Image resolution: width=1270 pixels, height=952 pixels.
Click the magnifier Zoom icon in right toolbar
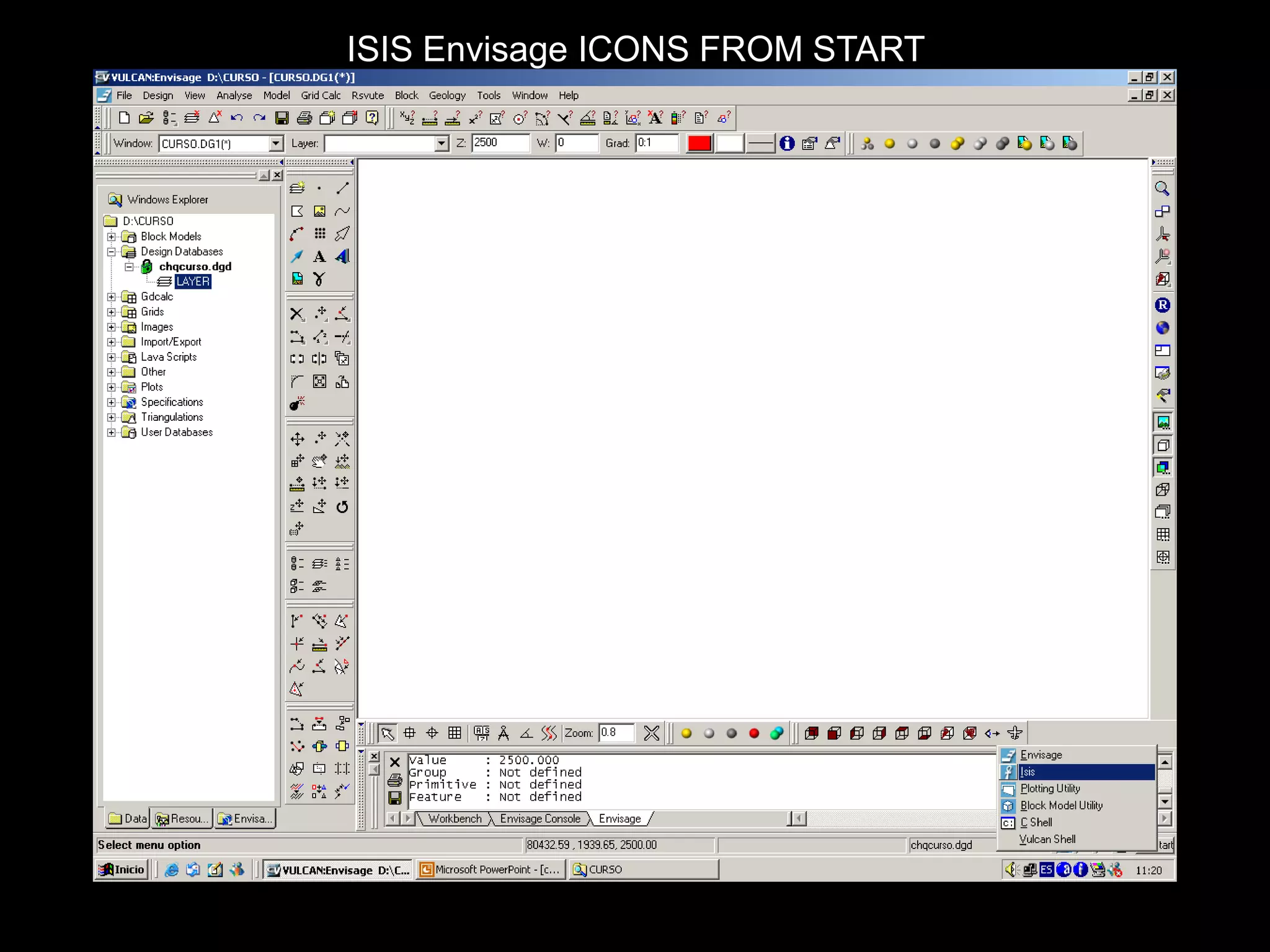[1162, 189]
